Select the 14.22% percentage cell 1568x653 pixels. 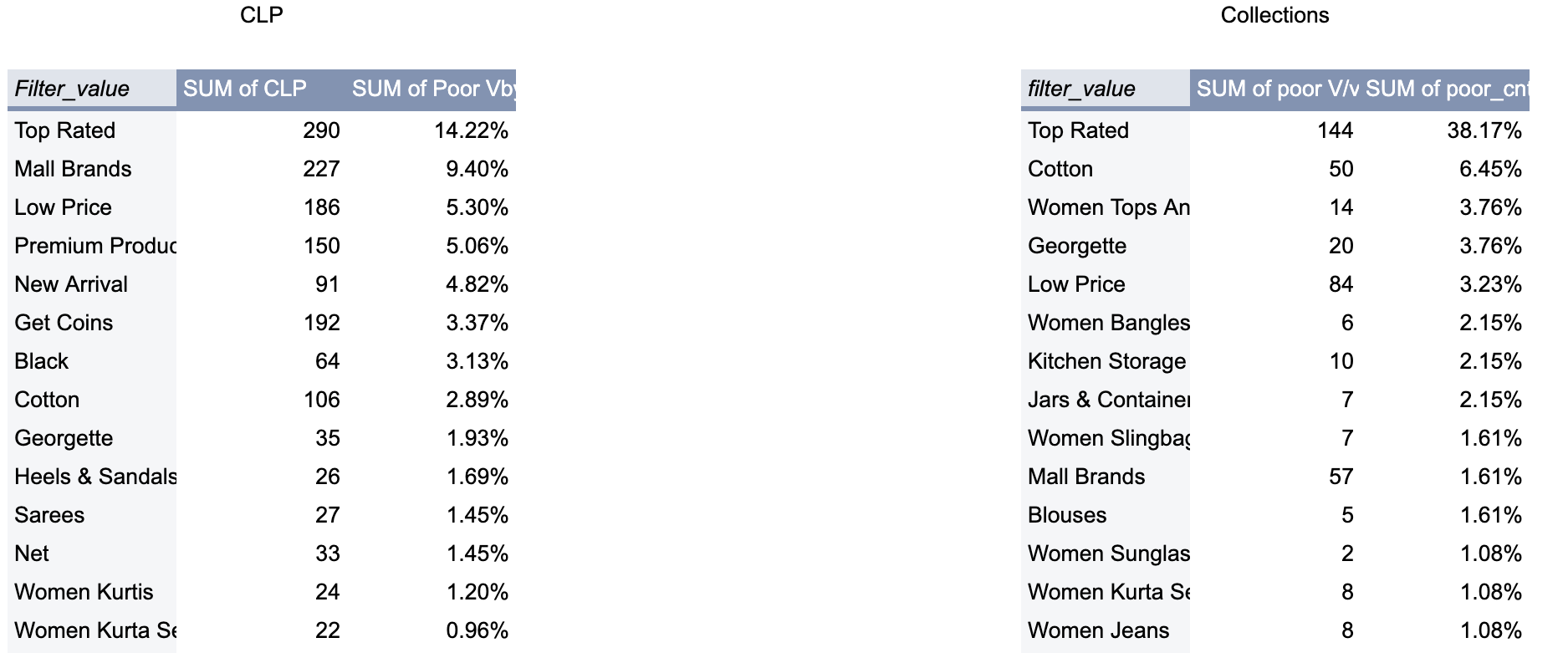471,130
